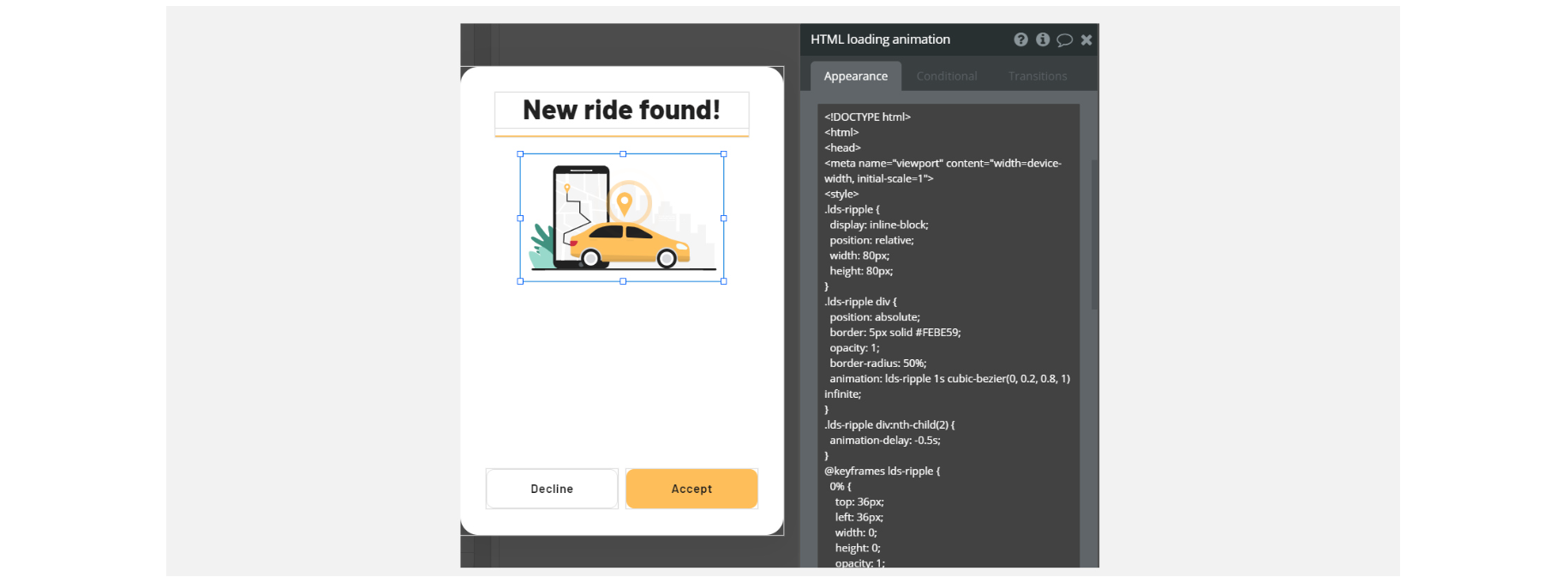
Task: Switch to the Appearance tab
Action: coord(856,76)
